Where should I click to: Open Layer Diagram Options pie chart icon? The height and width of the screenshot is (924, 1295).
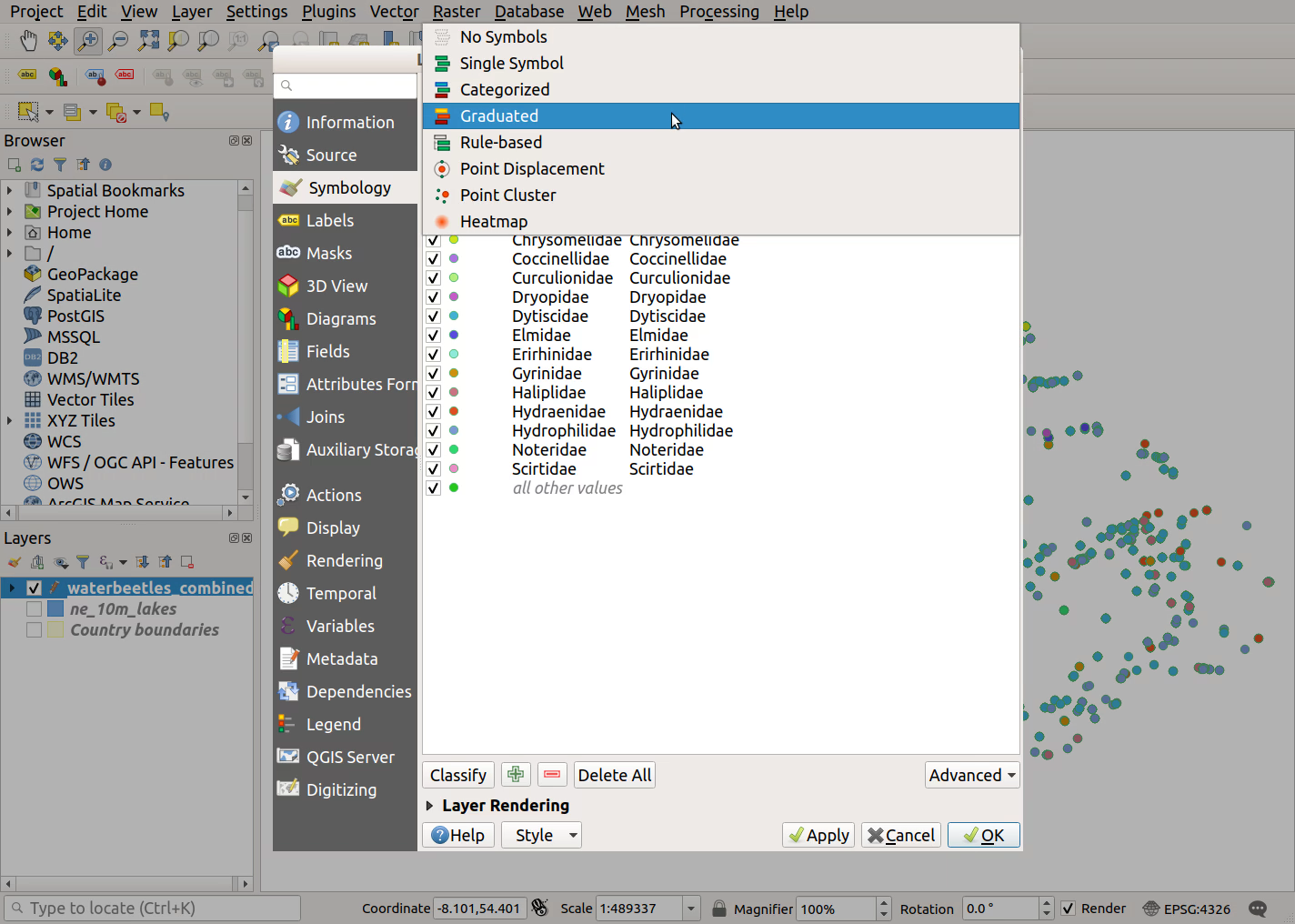57,75
